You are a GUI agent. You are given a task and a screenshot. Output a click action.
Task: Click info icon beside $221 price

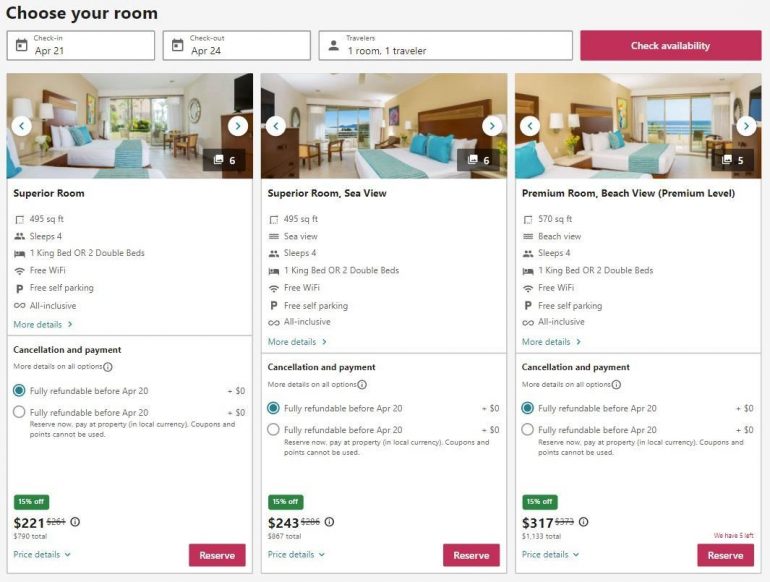click(x=75, y=522)
